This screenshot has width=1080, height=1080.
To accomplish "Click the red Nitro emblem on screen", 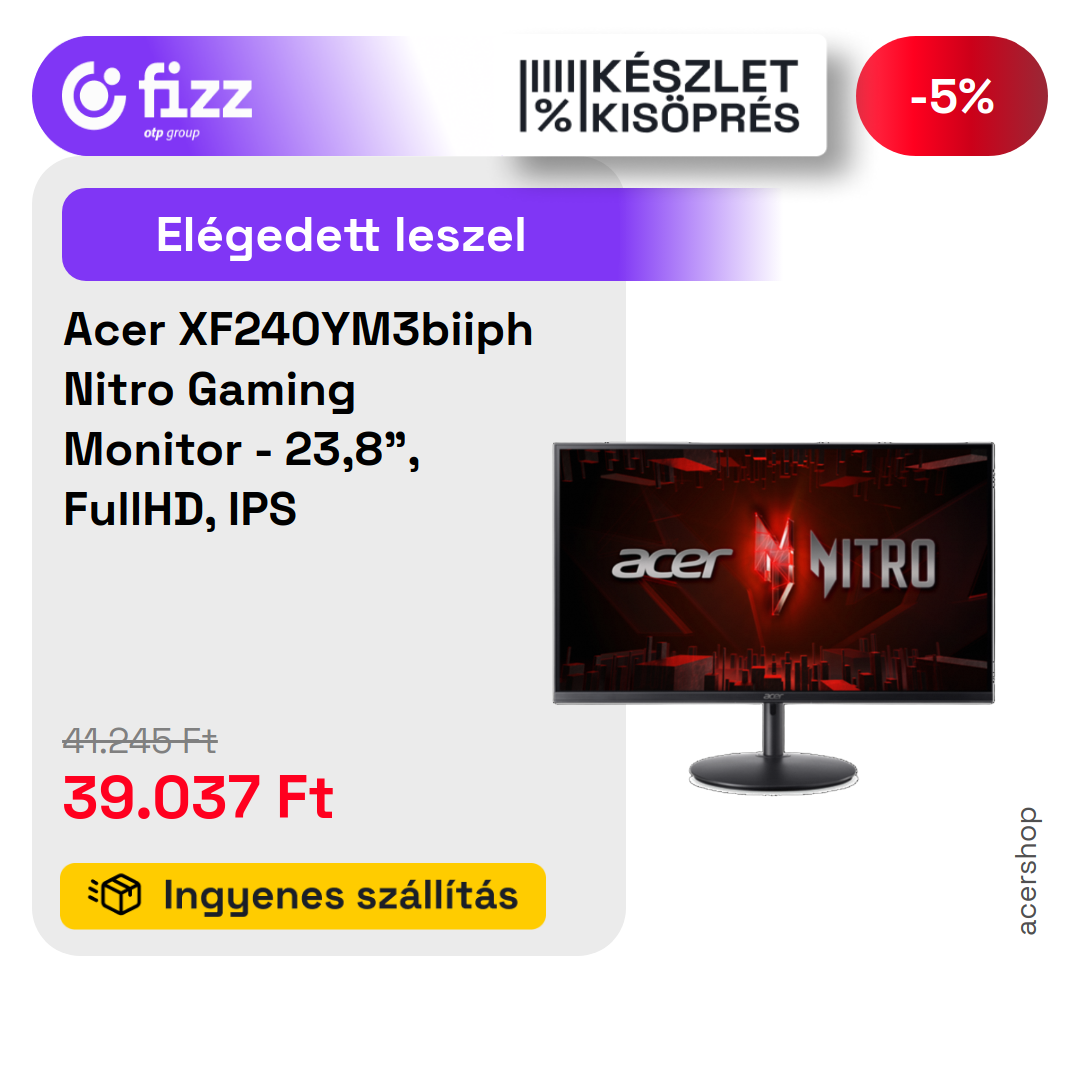I will (775, 561).
